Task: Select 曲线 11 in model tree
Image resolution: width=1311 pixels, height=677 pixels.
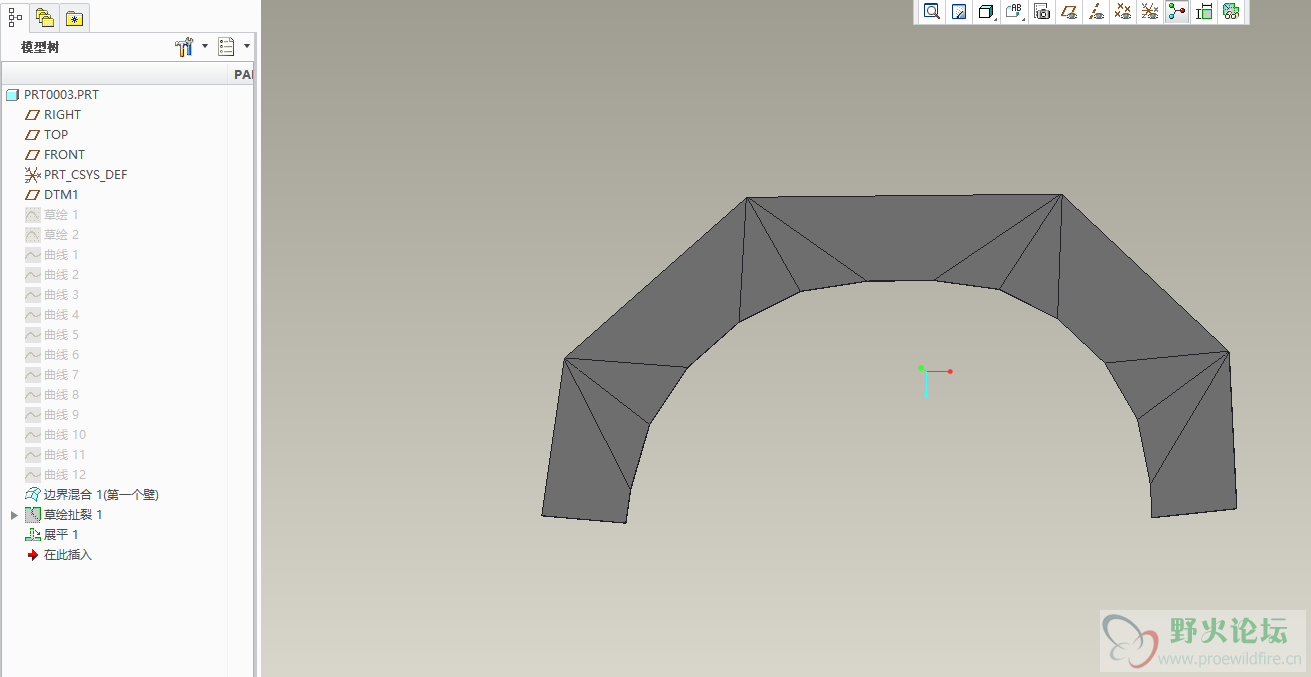Action: (x=65, y=455)
